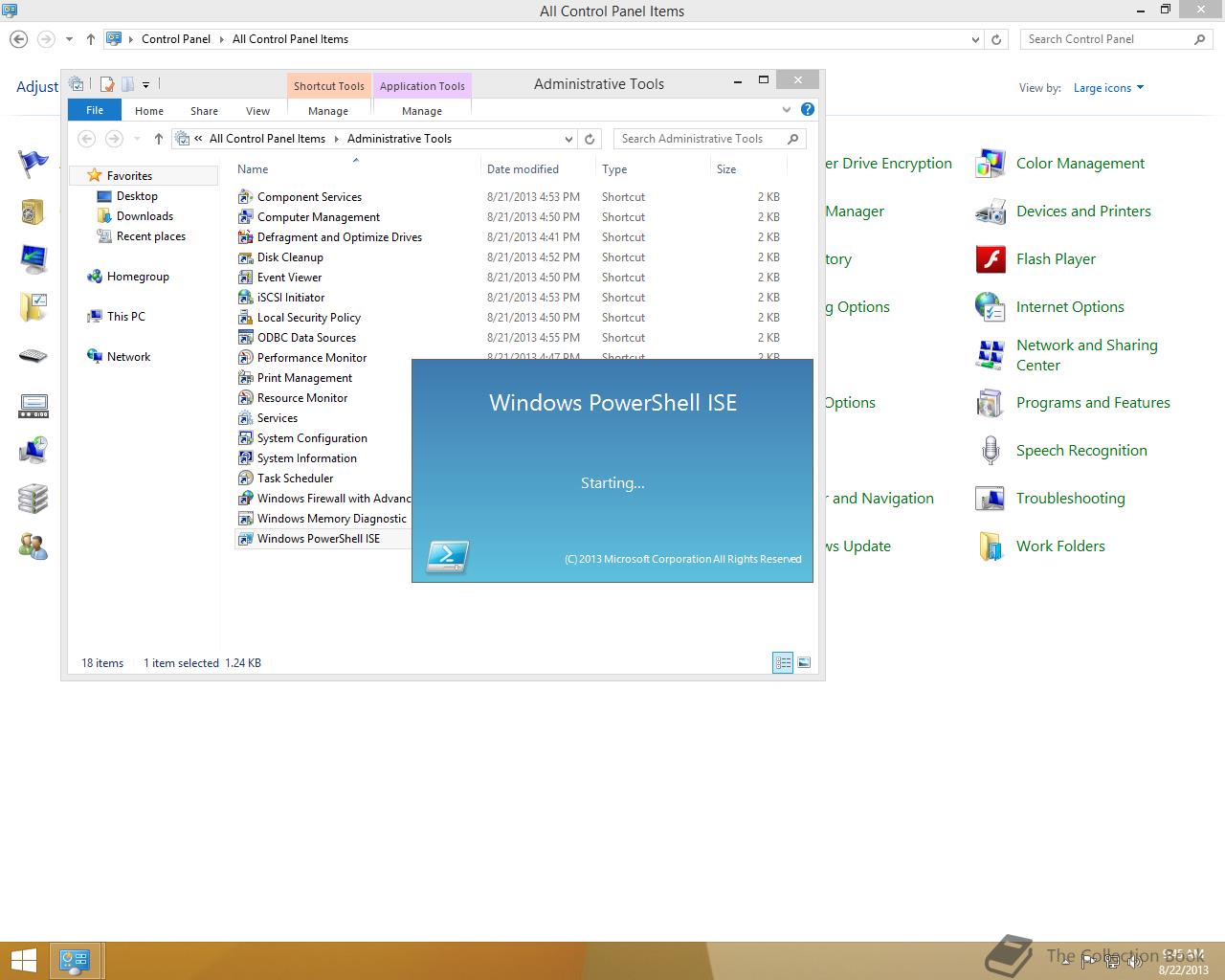Viewport: 1225px width, 980px height.
Task: Click the Windows Start button
Action: (x=23, y=961)
